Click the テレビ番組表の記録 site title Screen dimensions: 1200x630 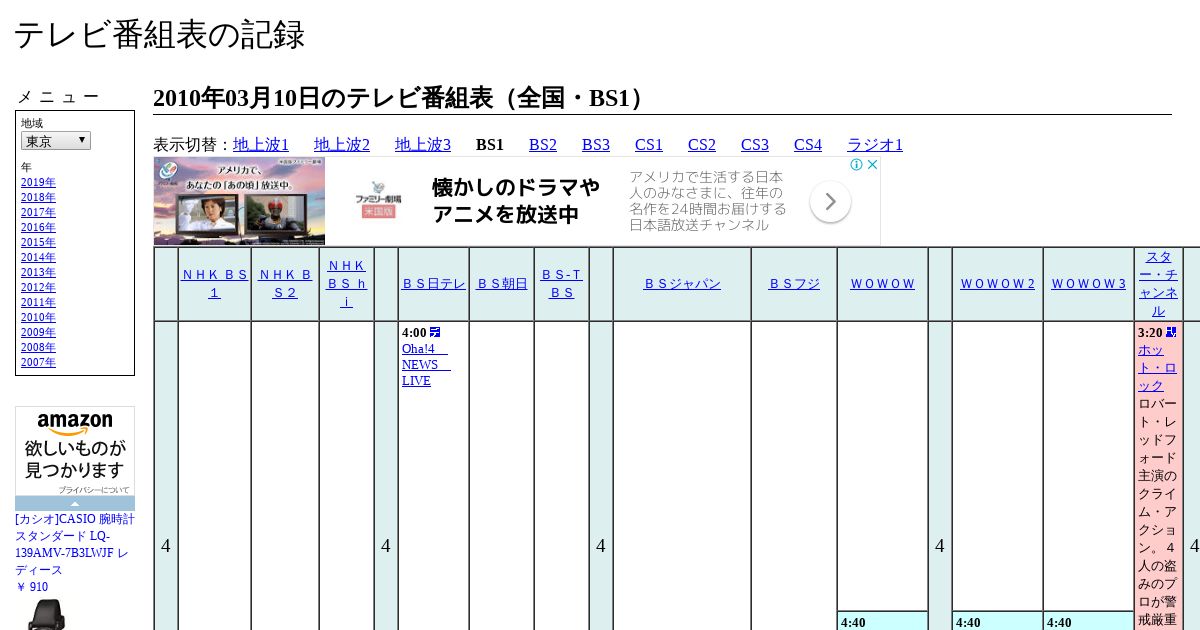[x=159, y=35]
